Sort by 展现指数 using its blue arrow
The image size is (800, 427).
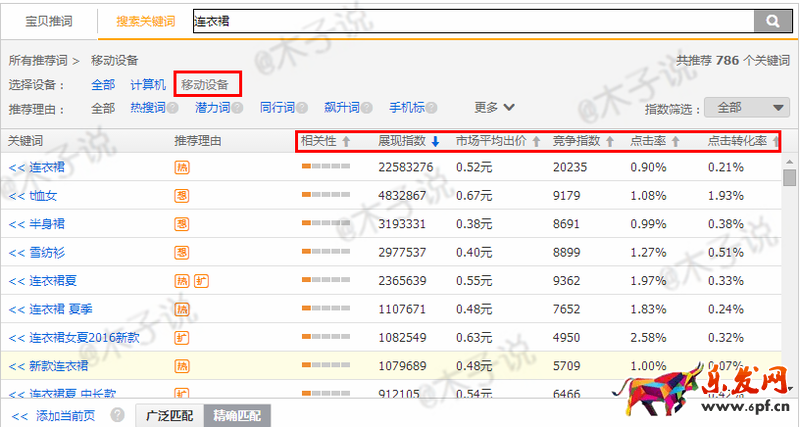(x=435, y=142)
